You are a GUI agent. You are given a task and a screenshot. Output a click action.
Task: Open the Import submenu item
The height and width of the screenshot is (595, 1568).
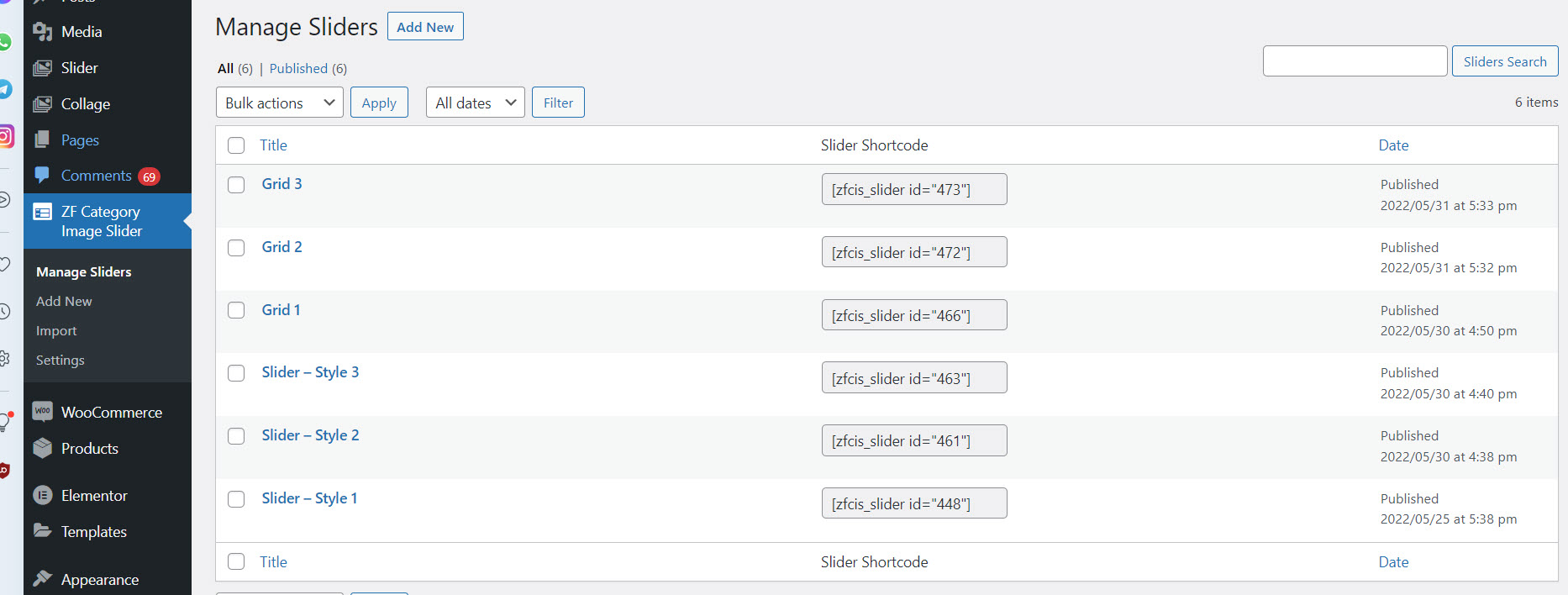56,331
